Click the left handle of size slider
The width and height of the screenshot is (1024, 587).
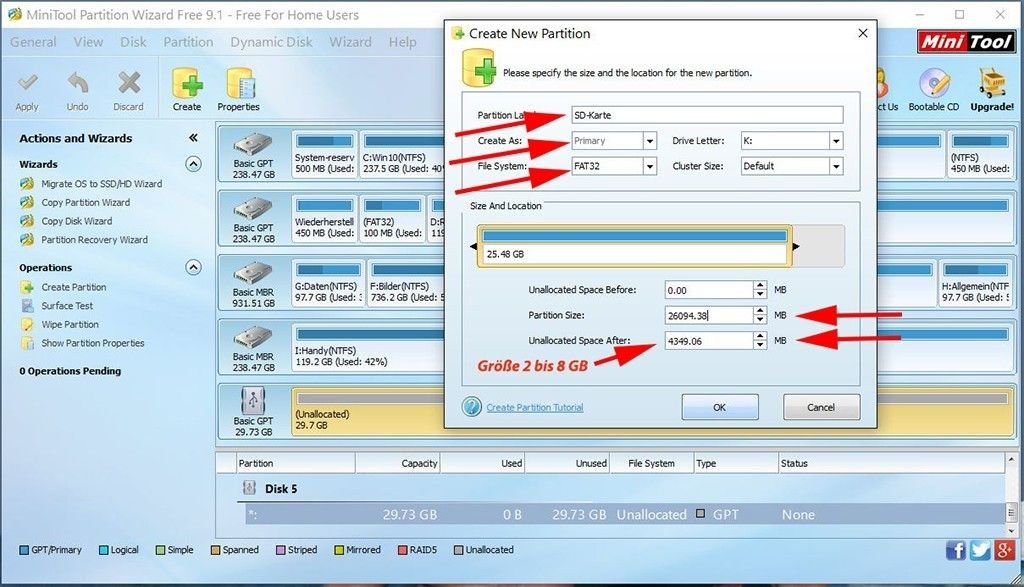473,247
